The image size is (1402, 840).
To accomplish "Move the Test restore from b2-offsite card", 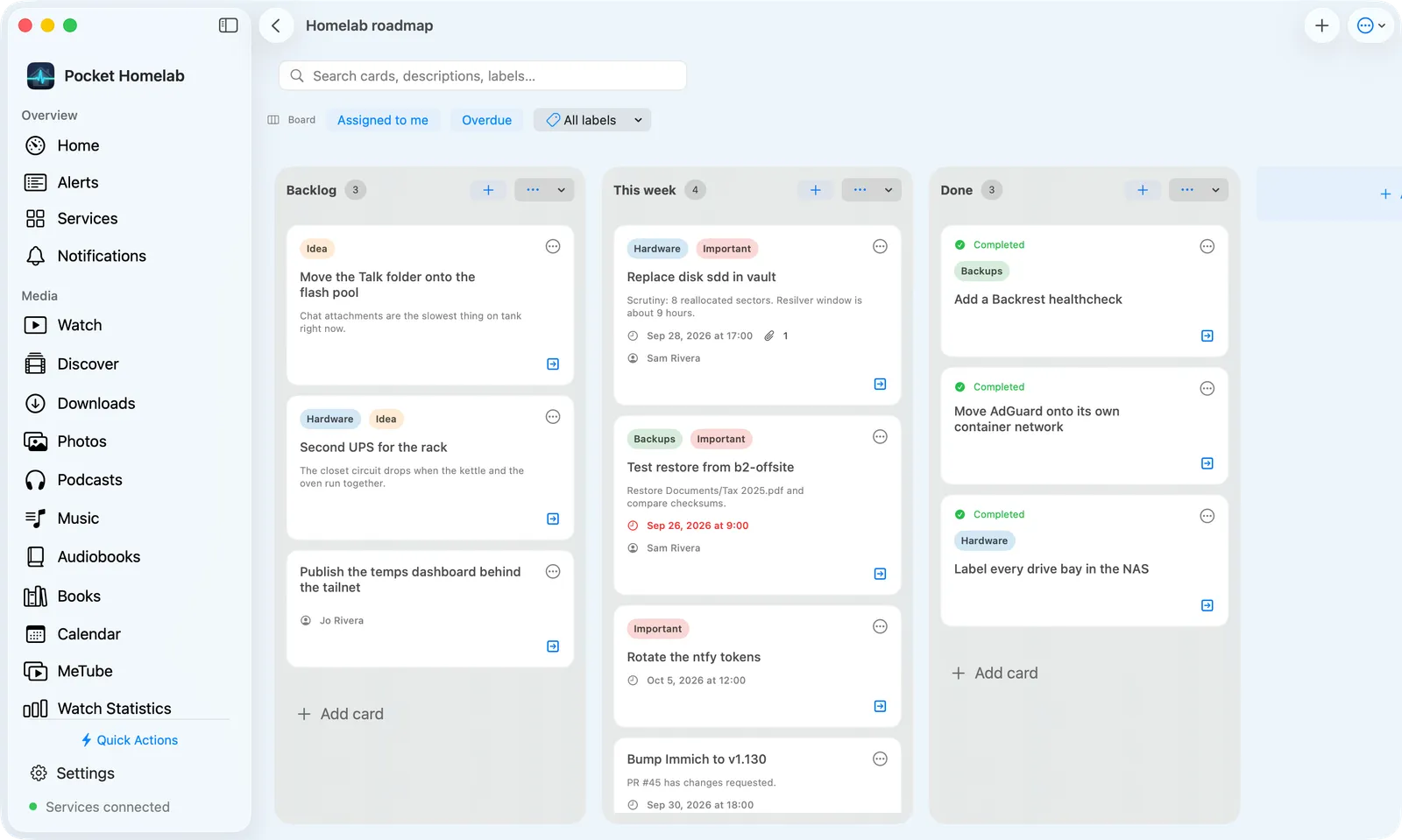I will coord(880,574).
